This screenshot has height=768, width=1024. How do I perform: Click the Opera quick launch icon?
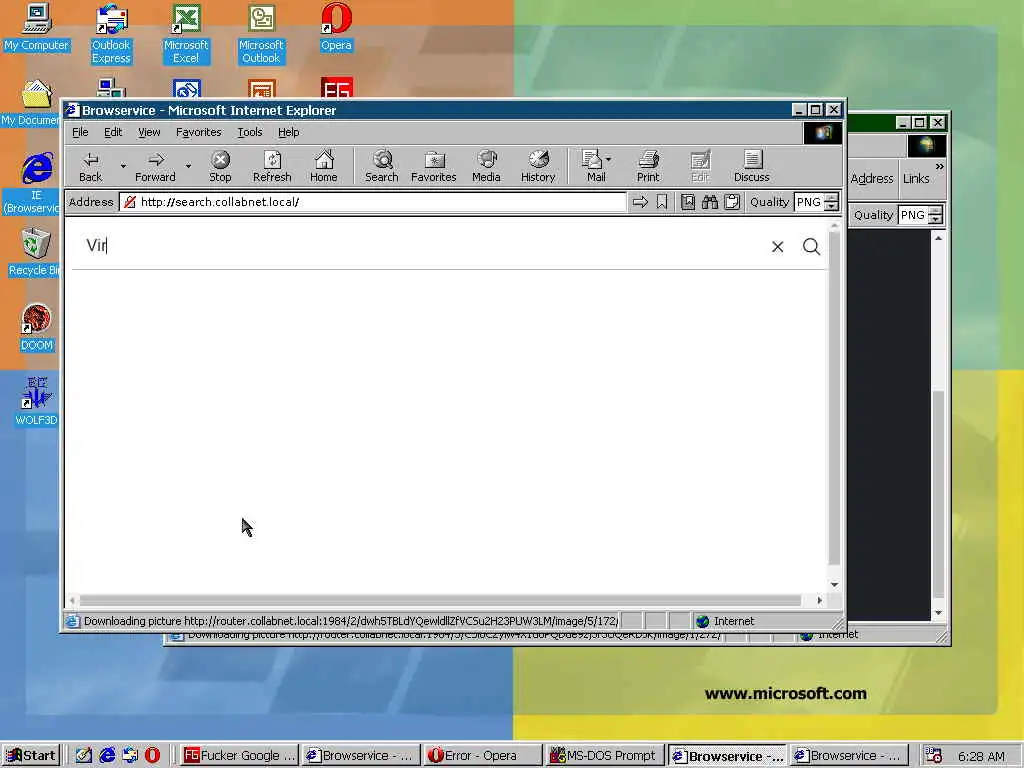click(152, 756)
